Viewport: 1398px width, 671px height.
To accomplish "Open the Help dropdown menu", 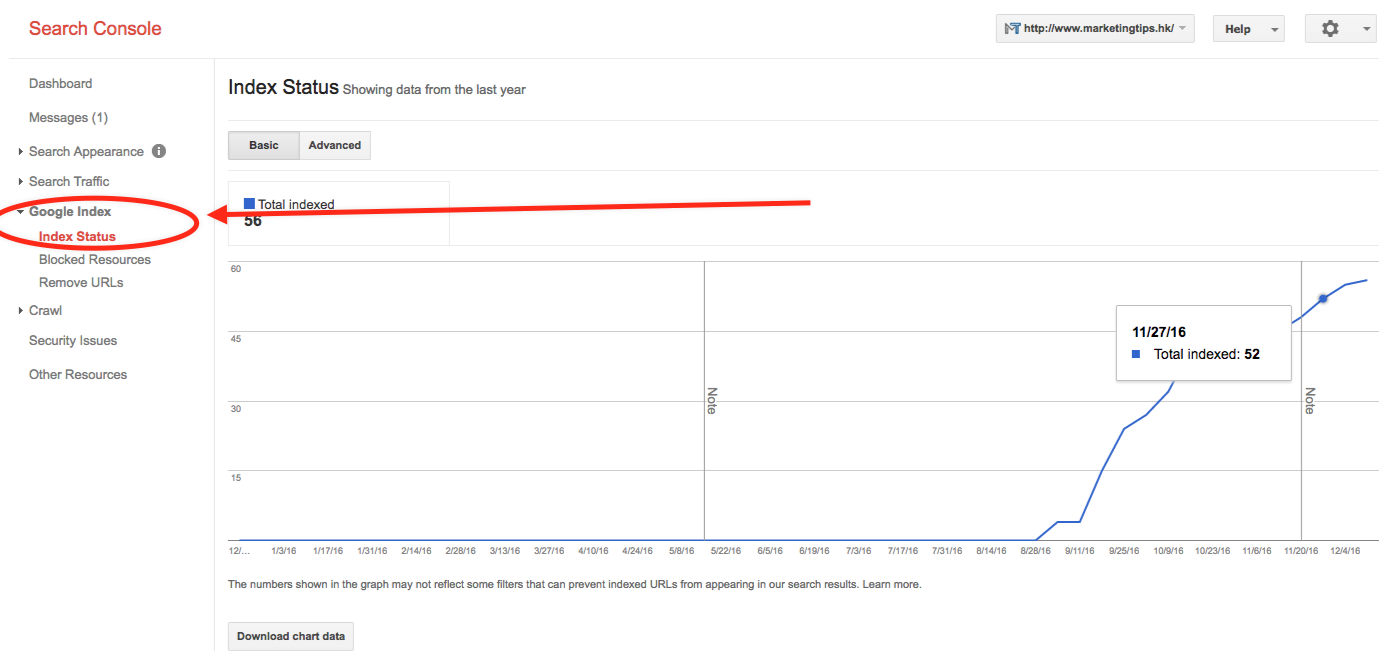I will click(x=1248, y=29).
